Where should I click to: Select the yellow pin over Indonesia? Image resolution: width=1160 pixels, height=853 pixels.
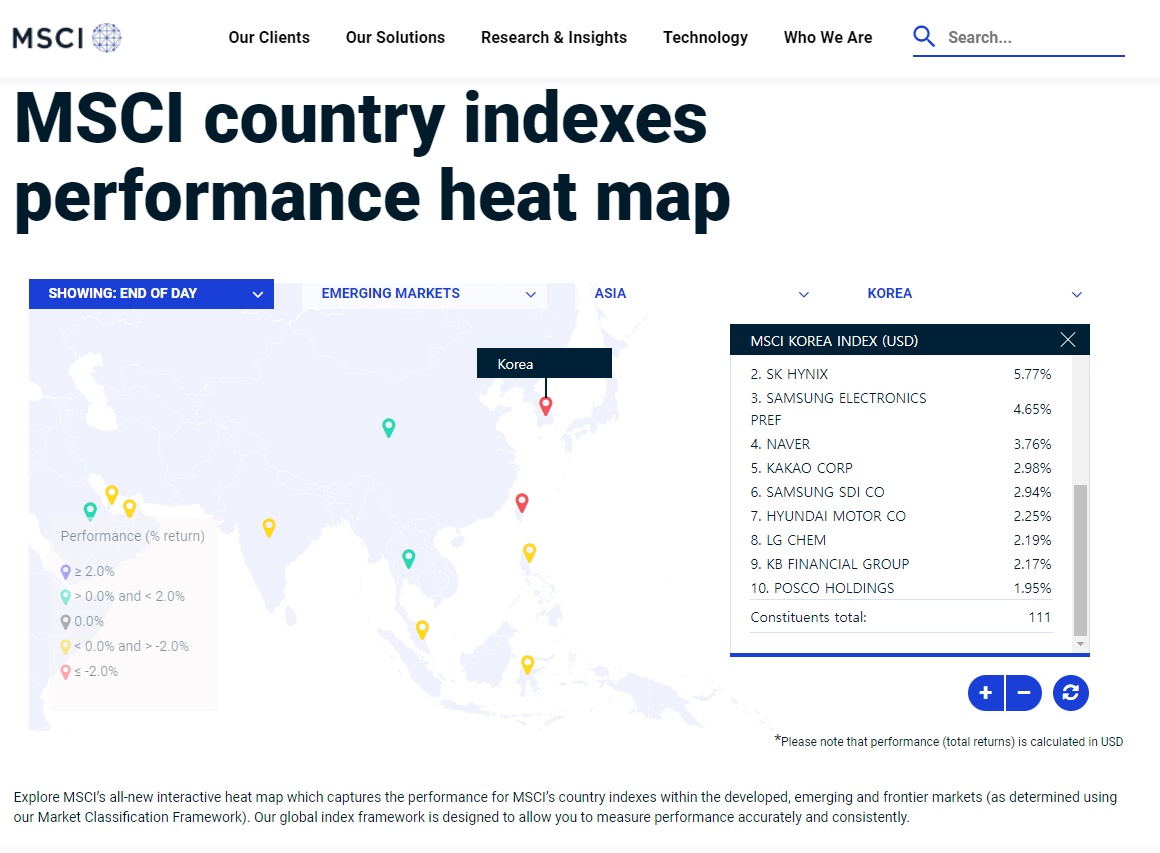527,664
